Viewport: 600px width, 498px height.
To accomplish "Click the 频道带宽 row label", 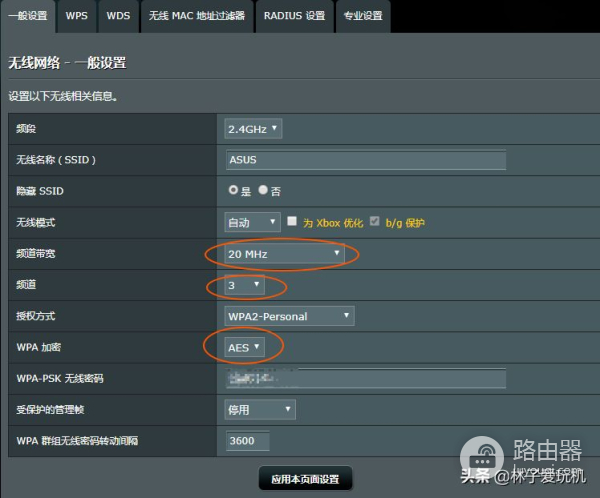I will [36, 254].
